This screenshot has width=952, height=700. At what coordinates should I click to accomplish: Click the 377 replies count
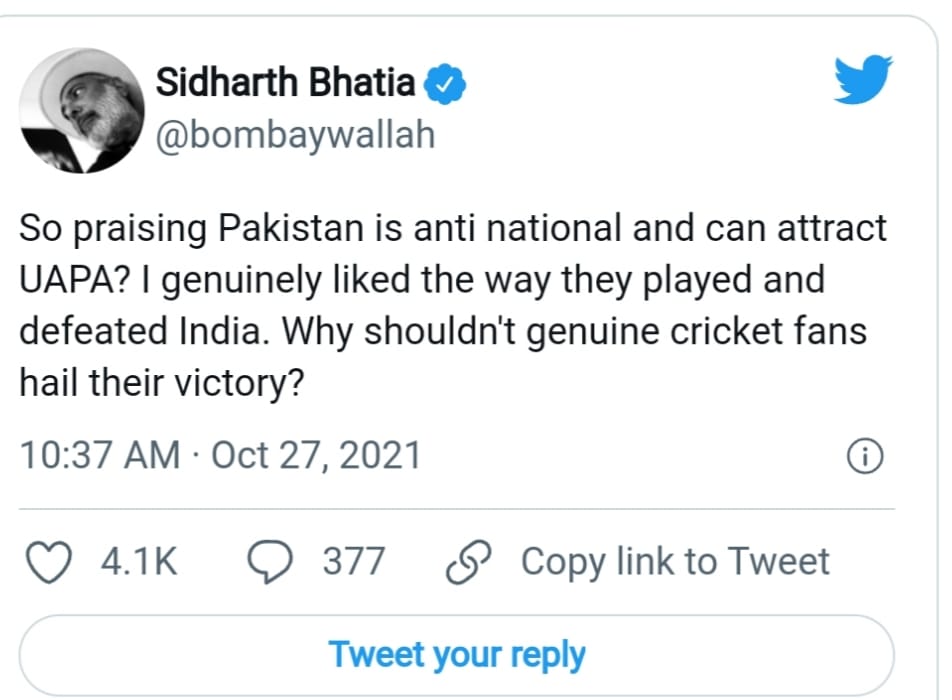coord(353,562)
